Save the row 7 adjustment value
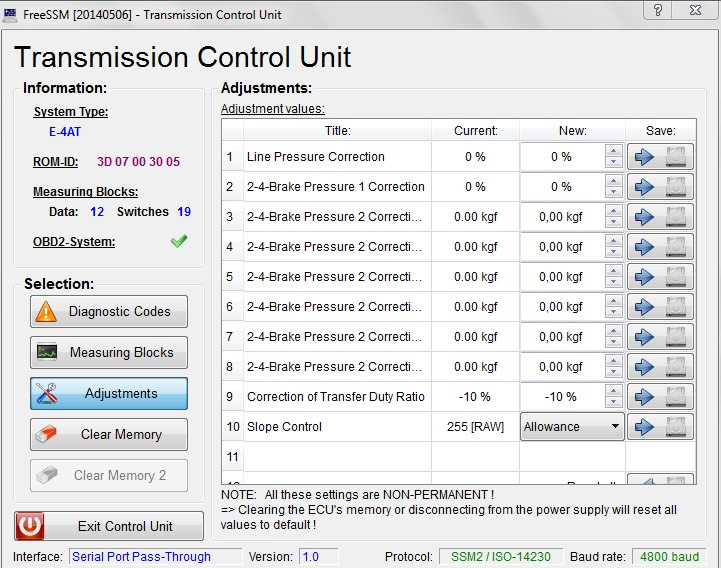This screenshot has height=568, width=721. click(660, 337)
